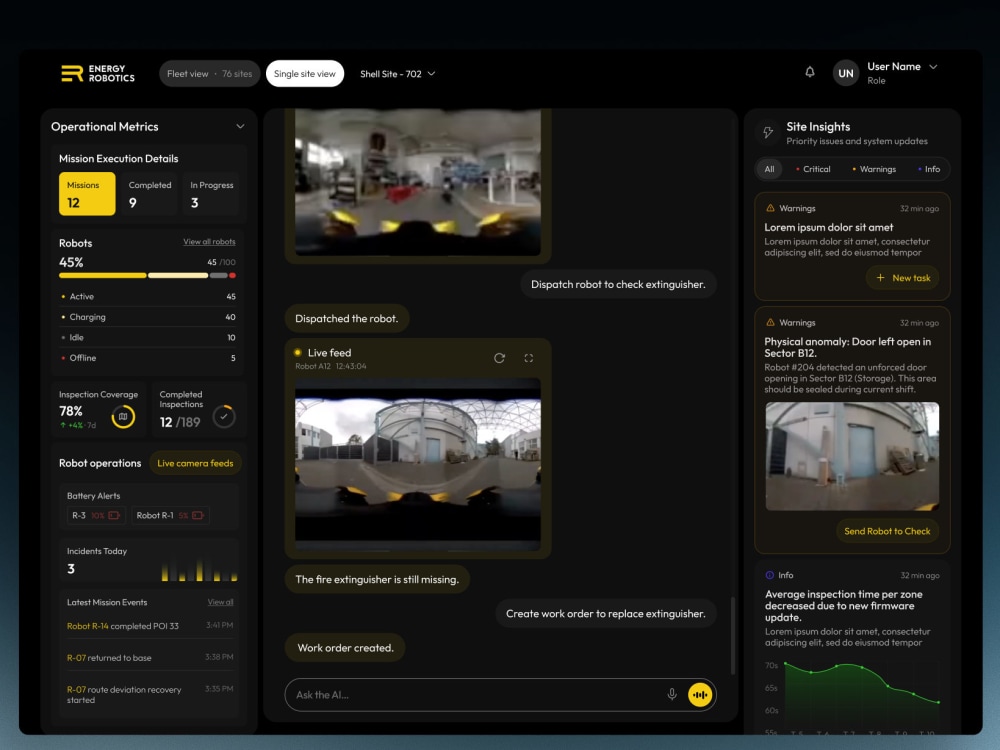
Task: Click the UN user avatar
Action: pyautogui.click(x=846, y=73)
